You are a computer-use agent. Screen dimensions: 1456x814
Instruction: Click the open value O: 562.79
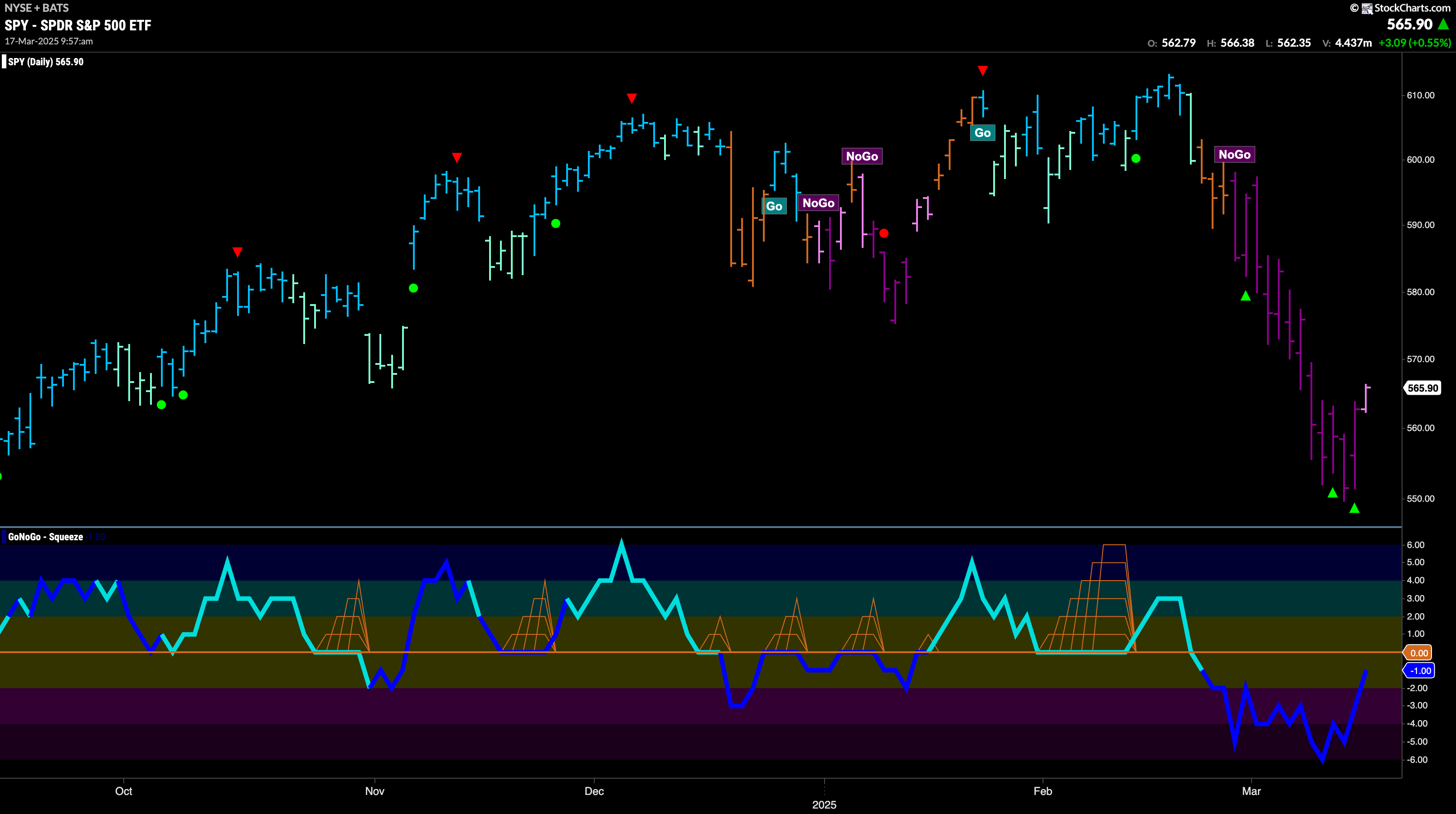click(x=1171, y=43)
